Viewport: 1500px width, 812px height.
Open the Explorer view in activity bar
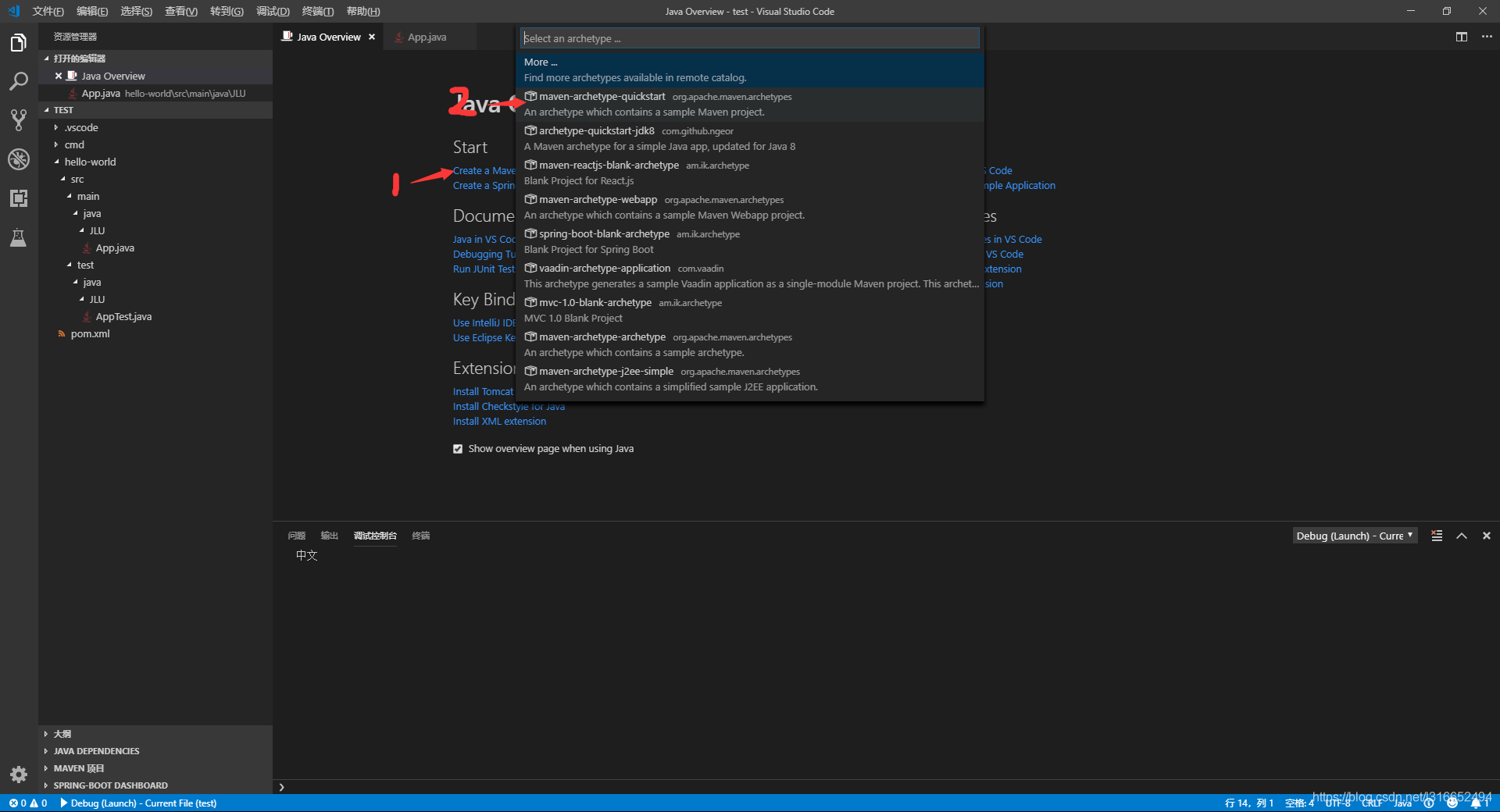[19, 43]
